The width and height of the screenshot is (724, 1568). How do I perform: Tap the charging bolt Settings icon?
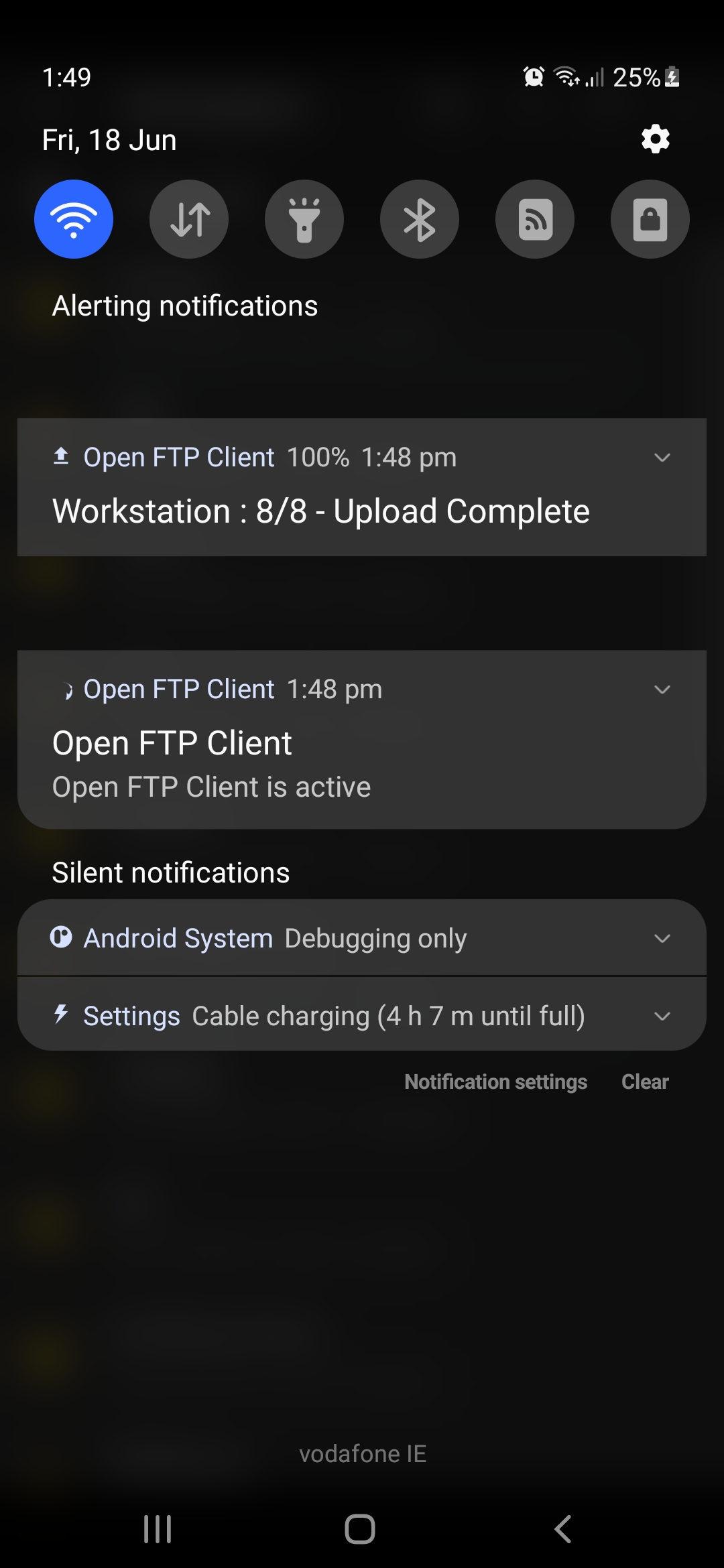(61, 1014)
